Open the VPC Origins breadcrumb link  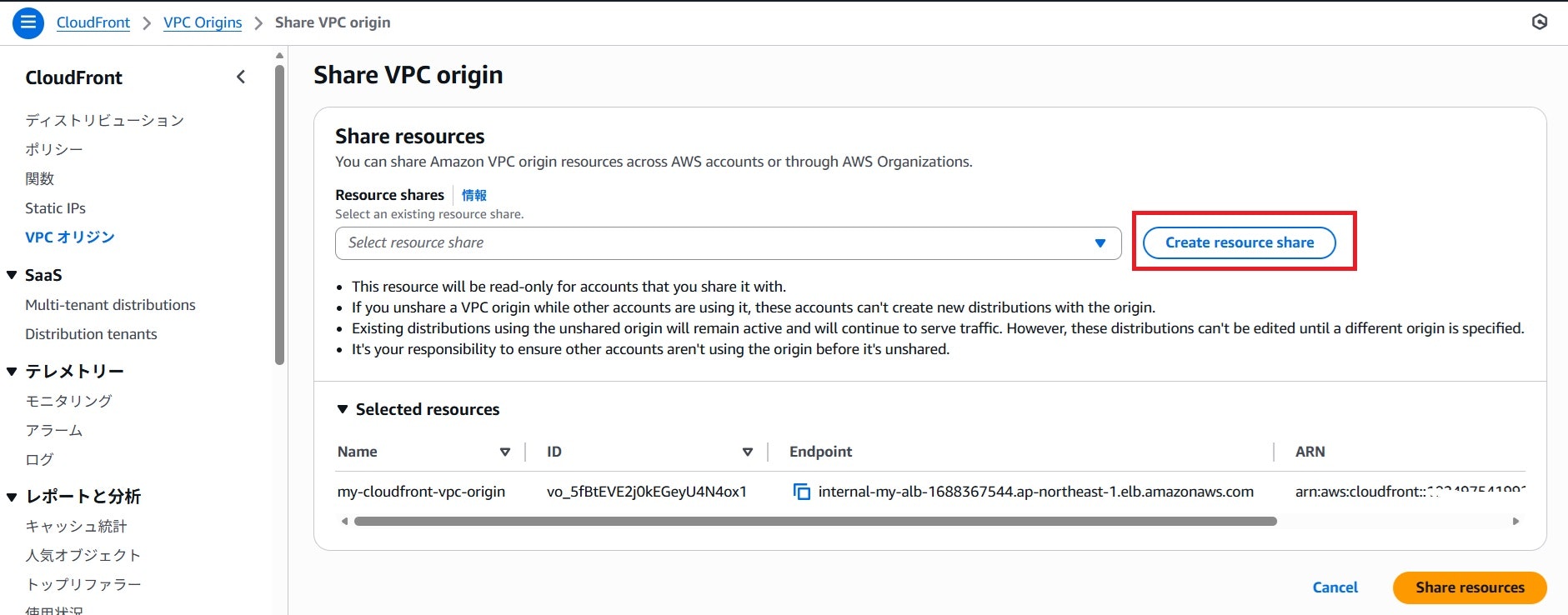click(203, 22)
